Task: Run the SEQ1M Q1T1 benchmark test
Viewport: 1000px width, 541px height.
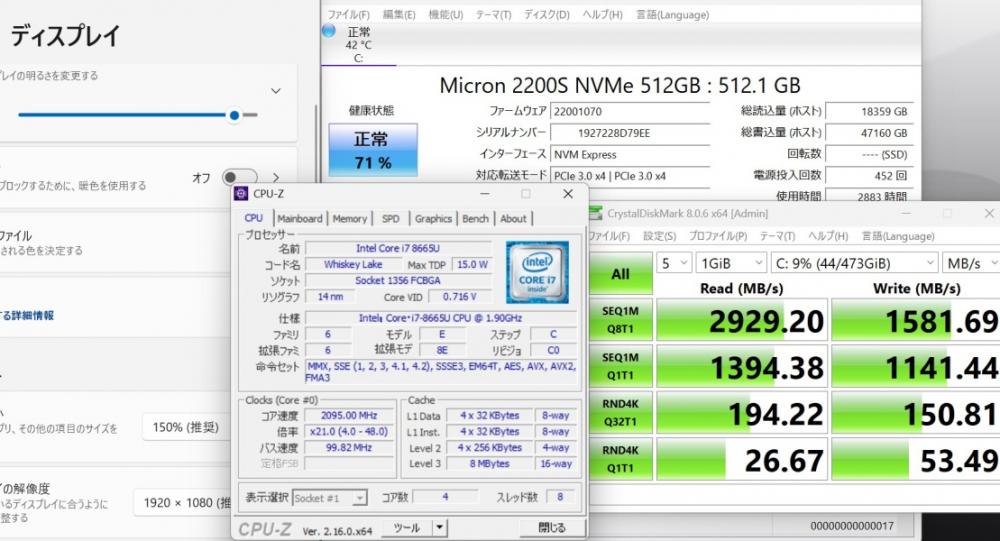Action: click(620, 366)
